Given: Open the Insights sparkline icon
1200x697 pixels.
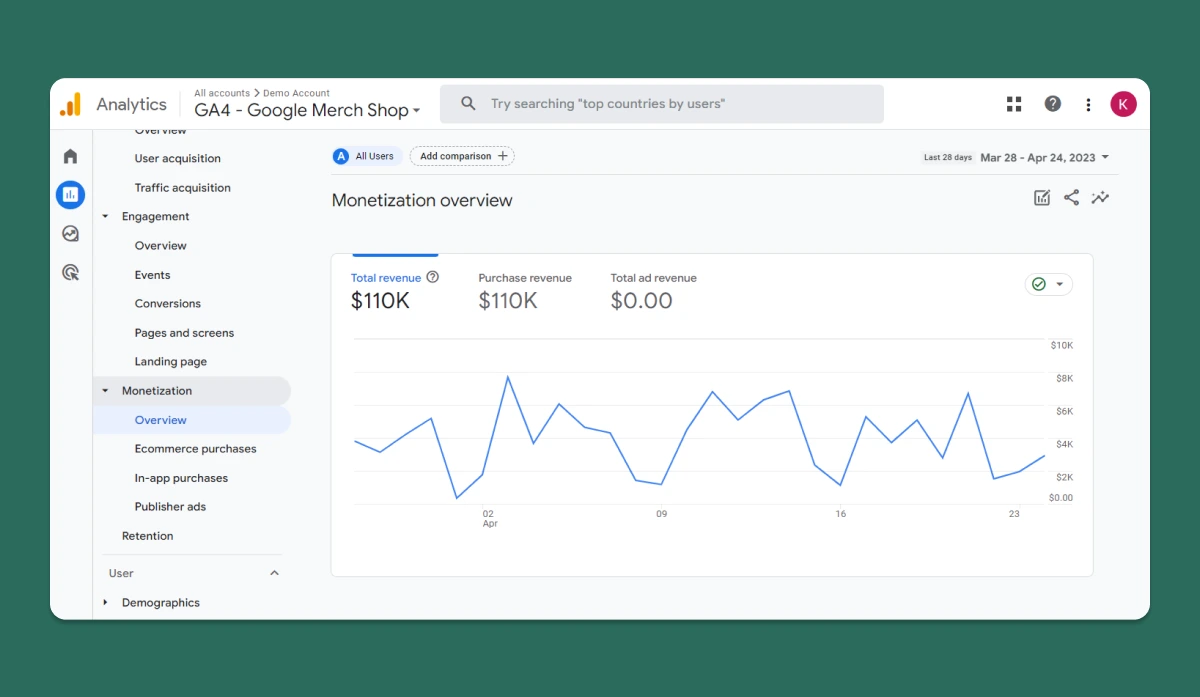Looking at the screenshot, I should click(1101, 198).
